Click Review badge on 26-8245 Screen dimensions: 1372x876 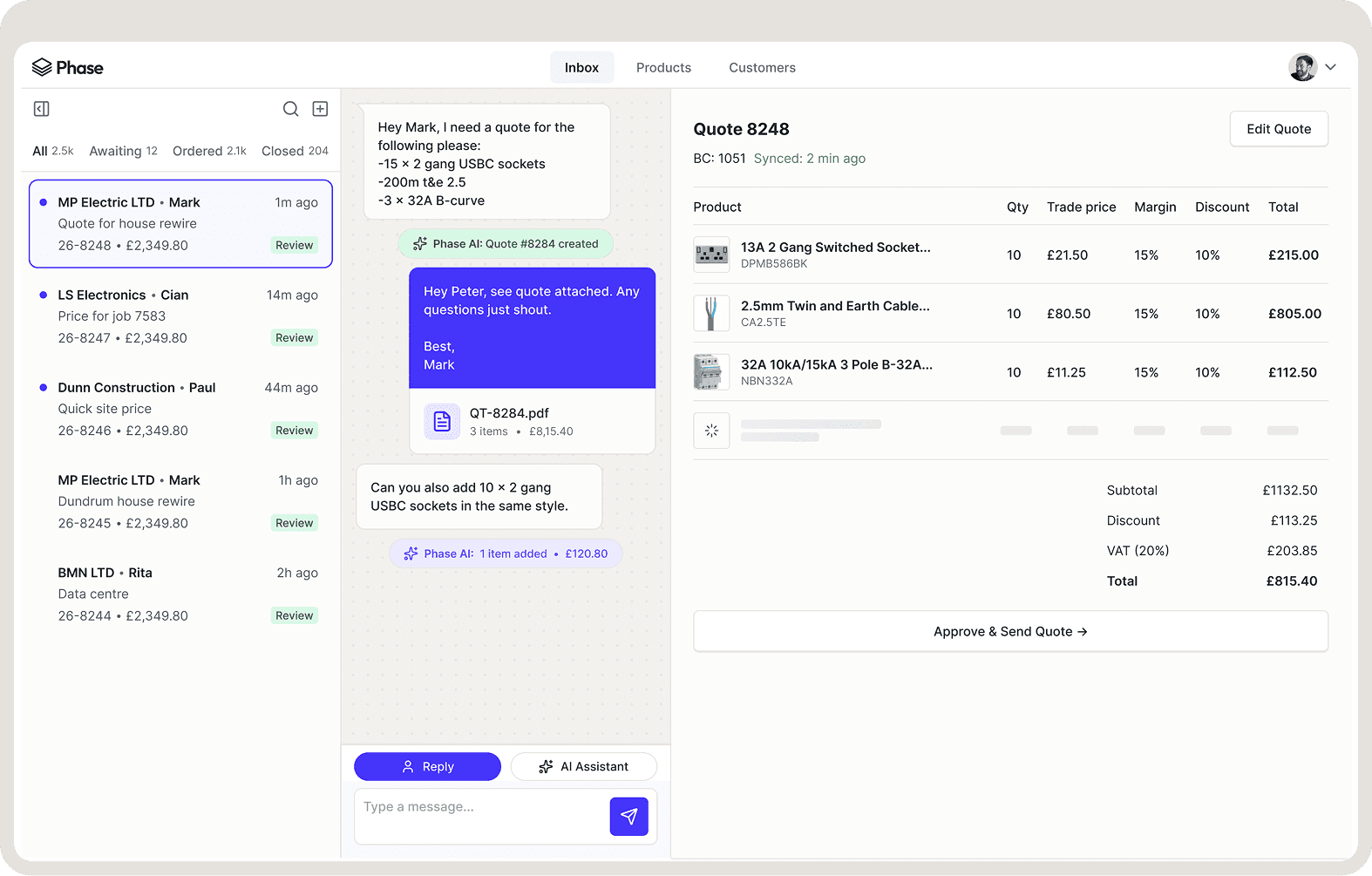pyautogui.click(x=294, y=523)
